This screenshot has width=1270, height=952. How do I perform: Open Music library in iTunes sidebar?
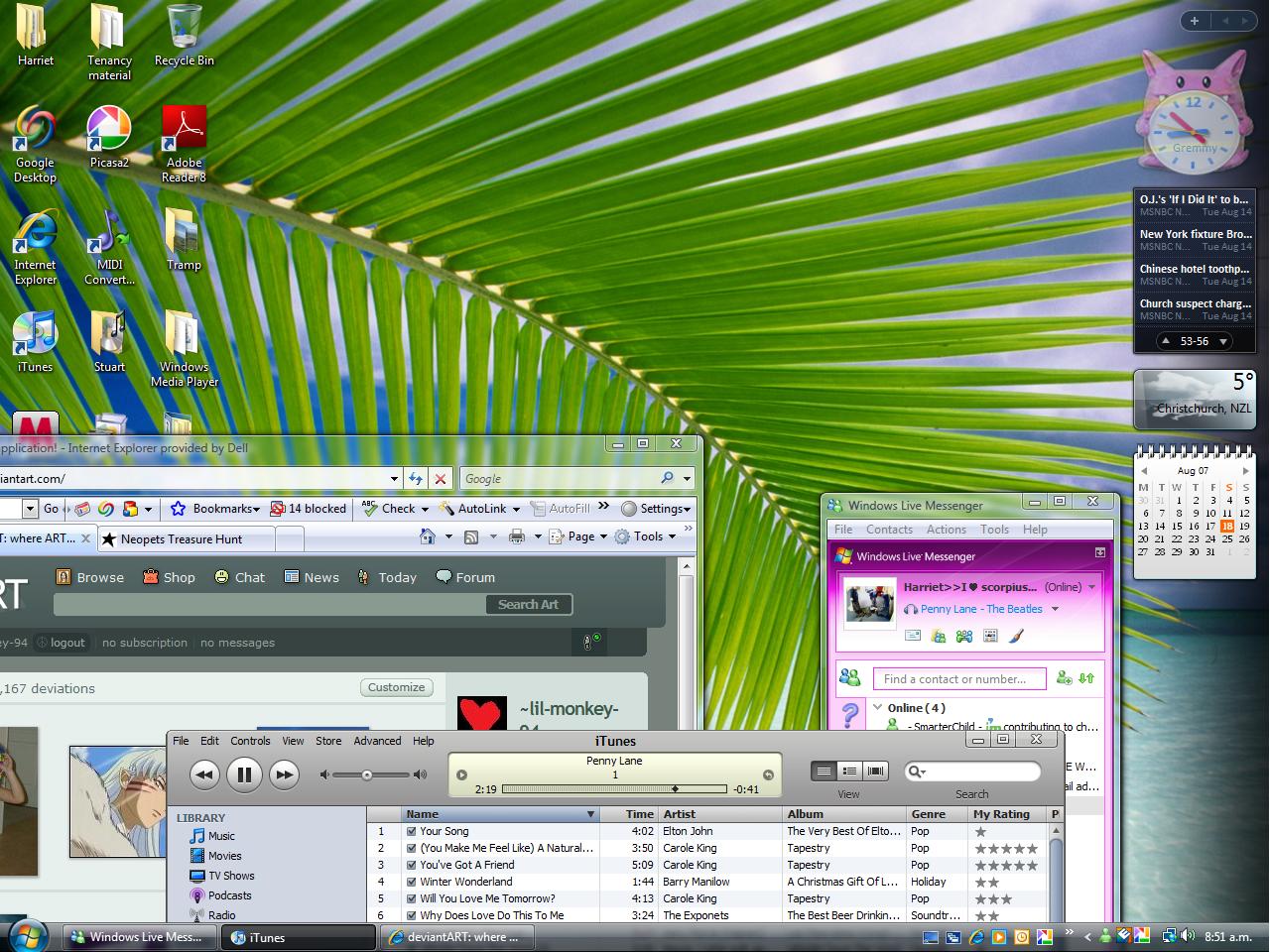pos(212,836)
